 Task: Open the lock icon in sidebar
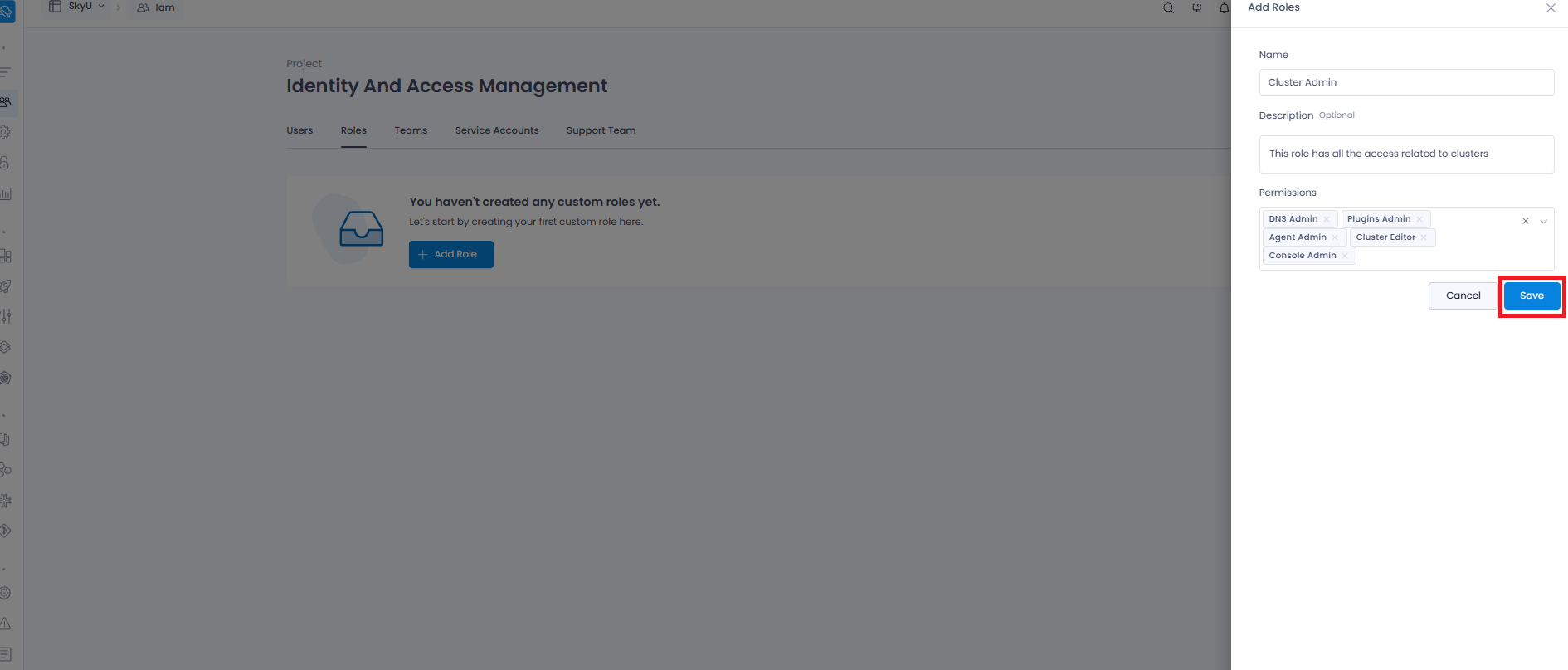[5, 163]
